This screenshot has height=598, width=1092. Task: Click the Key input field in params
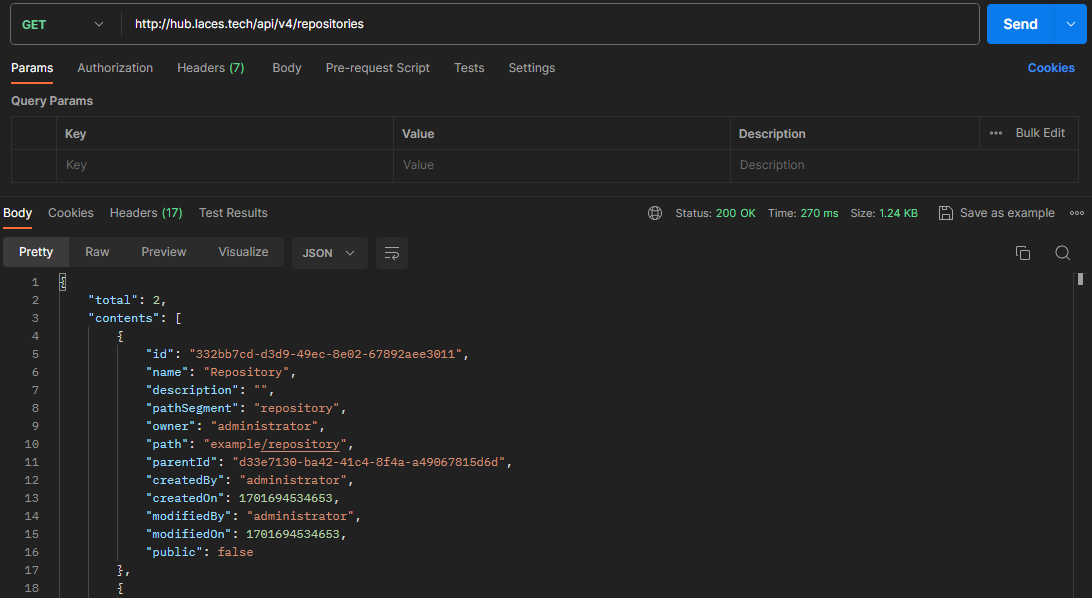225,165
